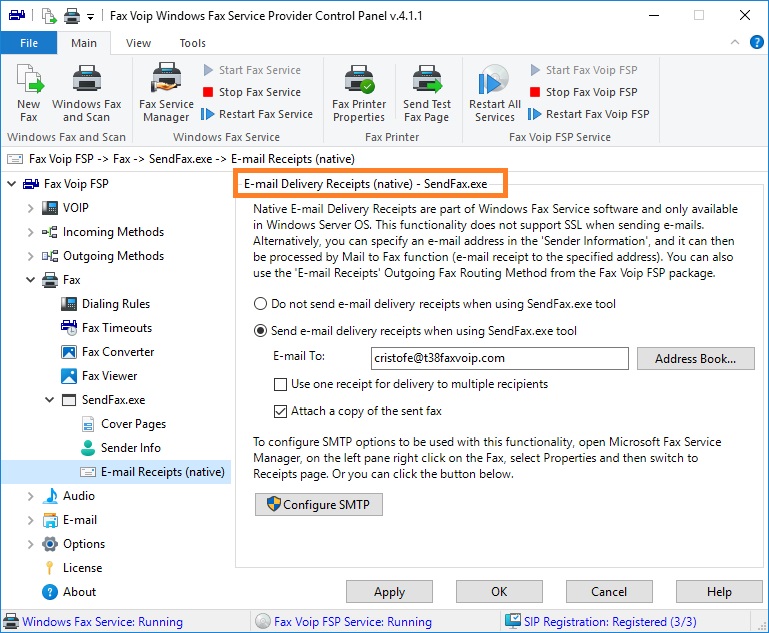This screenshot has height=633, width=769.
Task: Choose Do not send e-mail delivery receipts
Action: (260, 304)
